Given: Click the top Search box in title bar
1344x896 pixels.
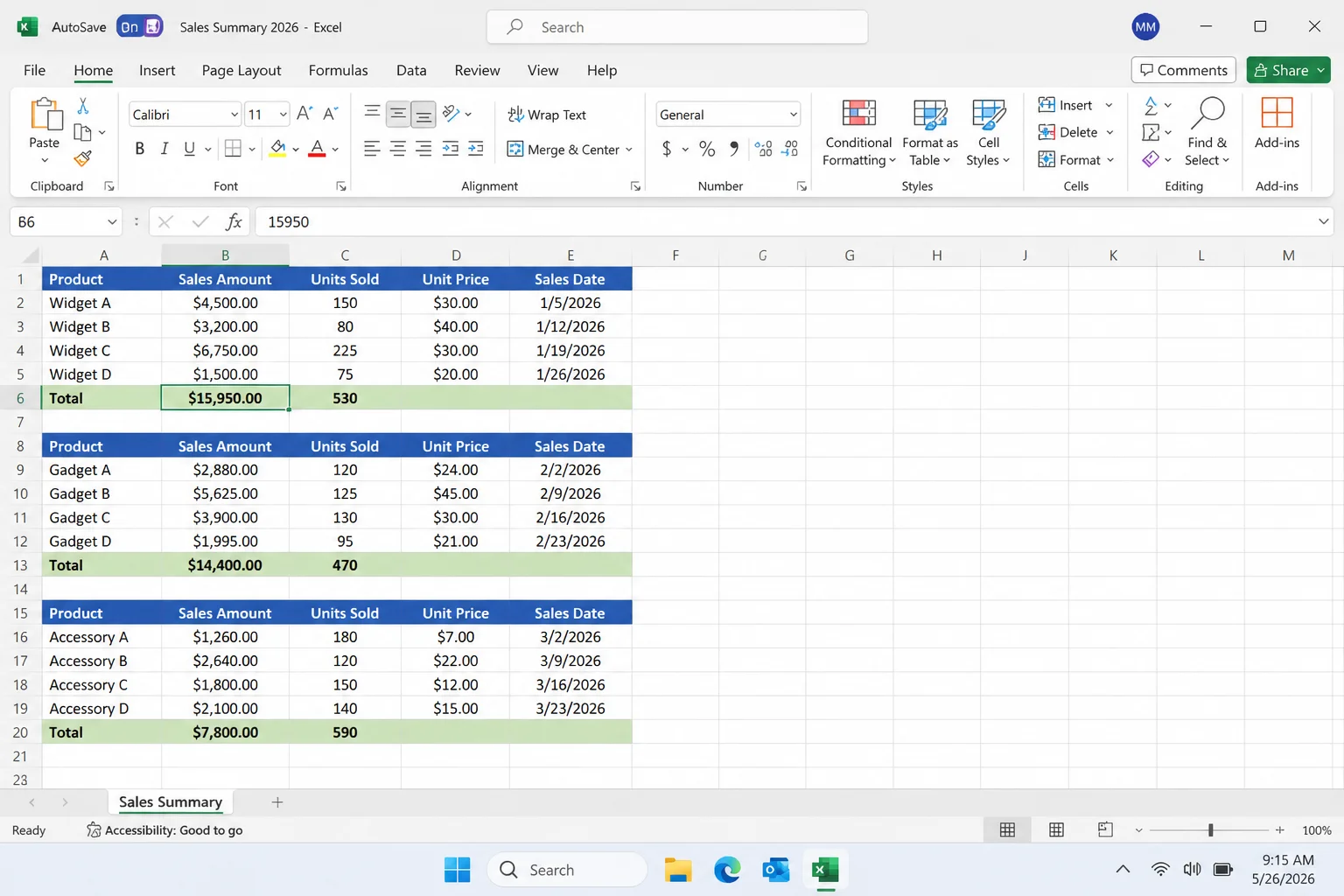Looking at the screenshot, I should click(x=677, y=27).
